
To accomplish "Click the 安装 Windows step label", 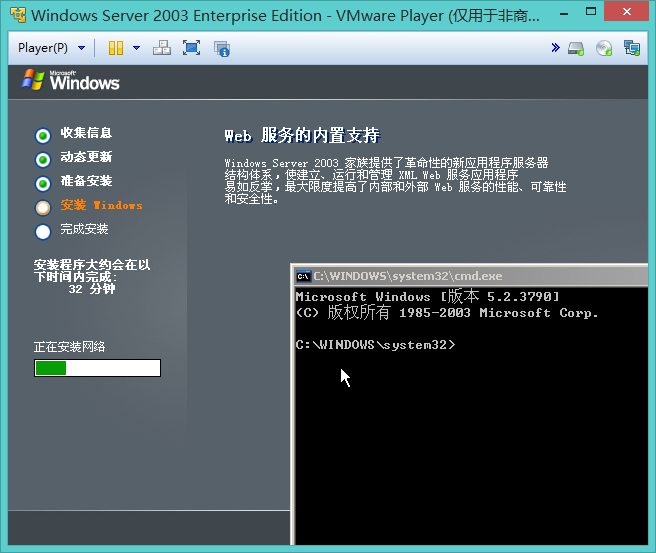I will click(101, 205).
